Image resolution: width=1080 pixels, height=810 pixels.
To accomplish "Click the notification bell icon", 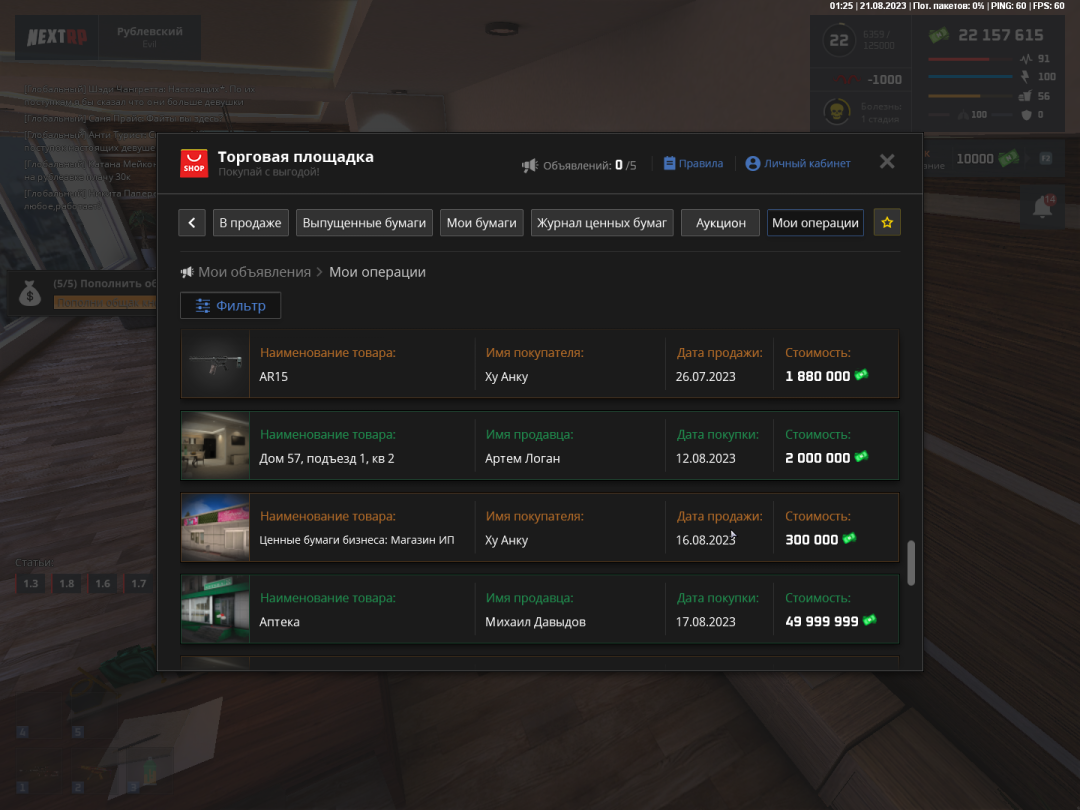I will (x=1041, y=207).
